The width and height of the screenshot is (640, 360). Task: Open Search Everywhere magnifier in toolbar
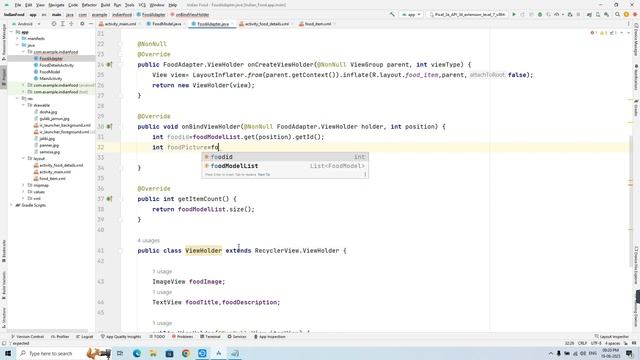(x=618, y=14)
